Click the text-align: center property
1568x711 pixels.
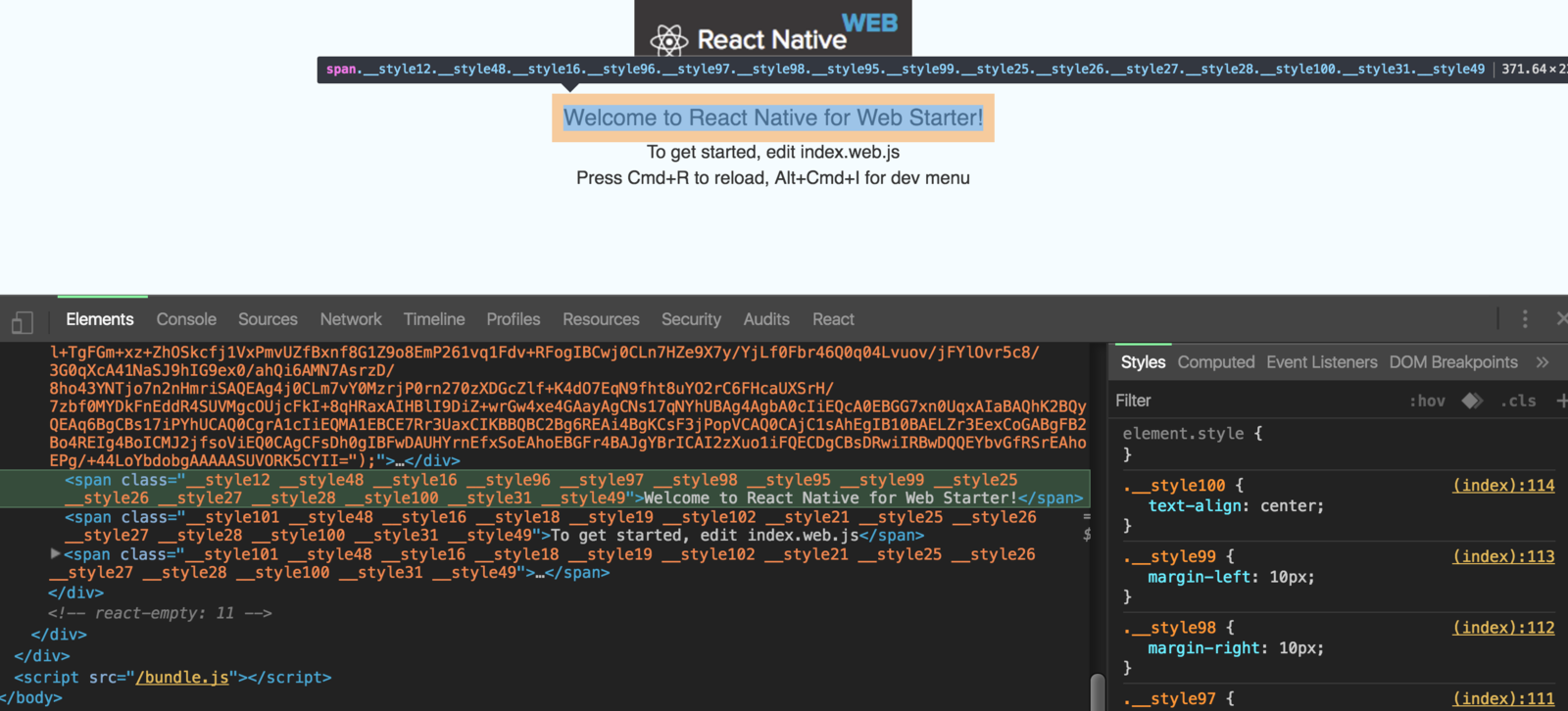1236,506
